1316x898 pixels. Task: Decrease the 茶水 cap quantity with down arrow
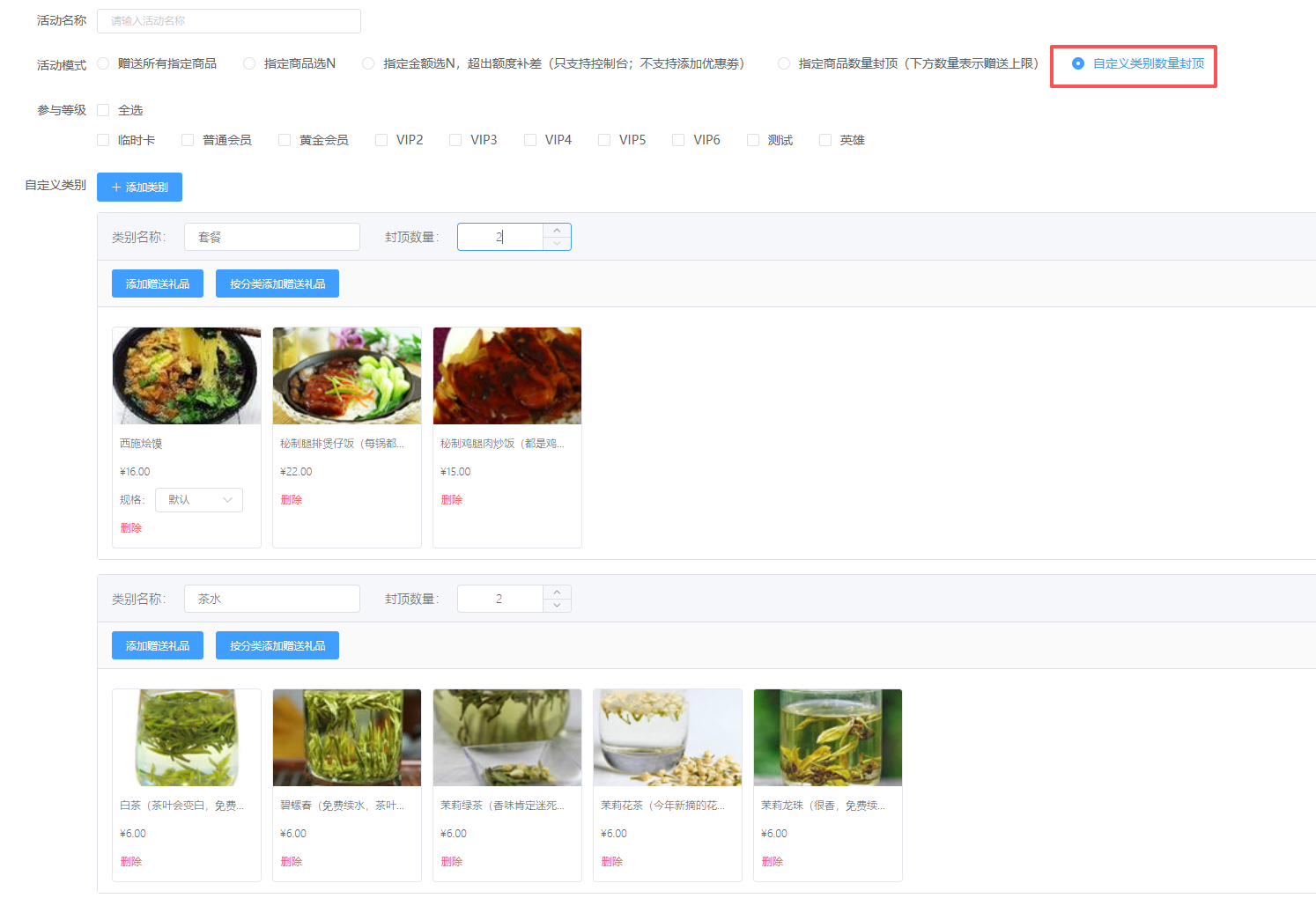557,606
